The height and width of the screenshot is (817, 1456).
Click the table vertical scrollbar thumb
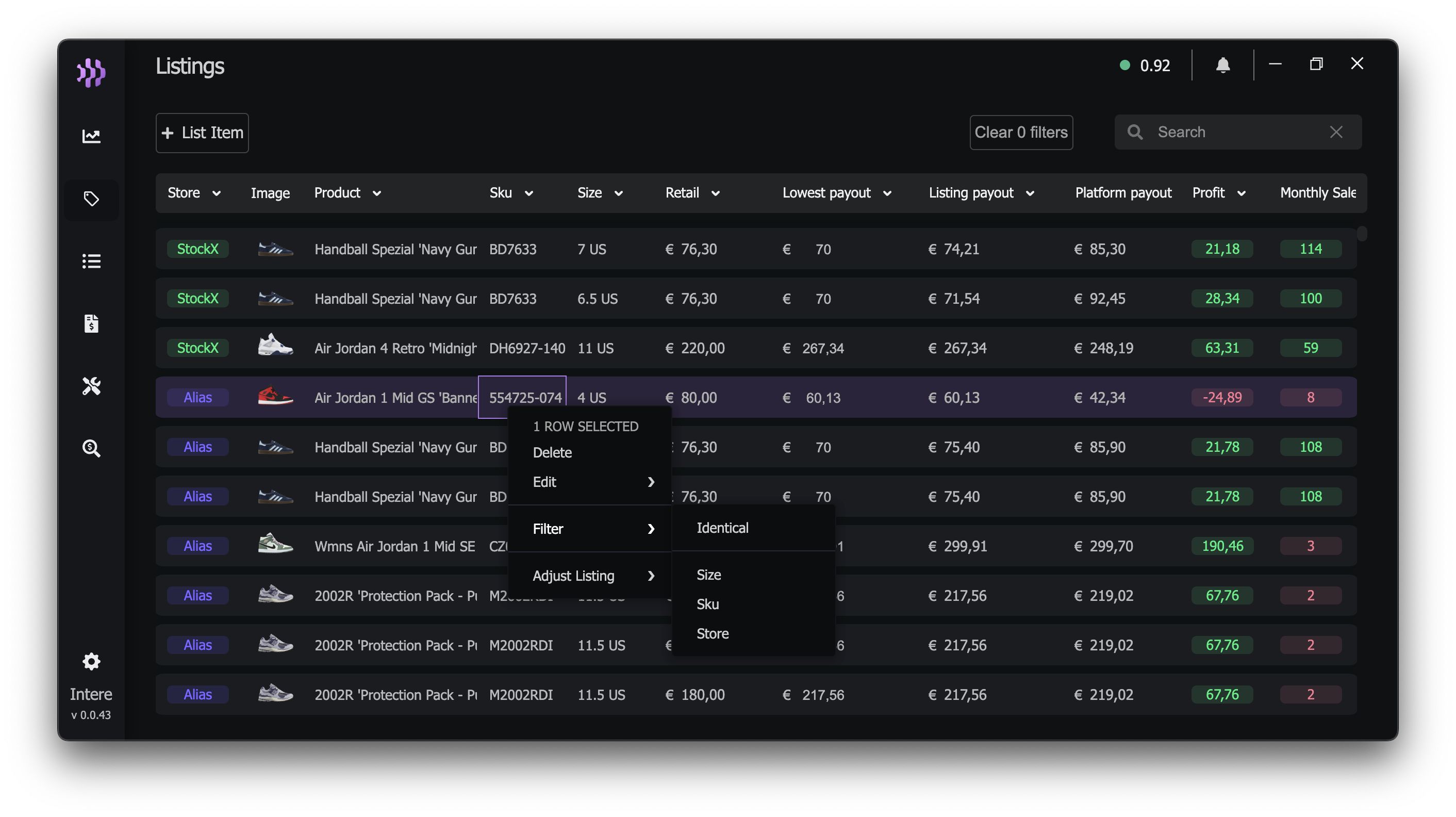[x=1362, y=234]
